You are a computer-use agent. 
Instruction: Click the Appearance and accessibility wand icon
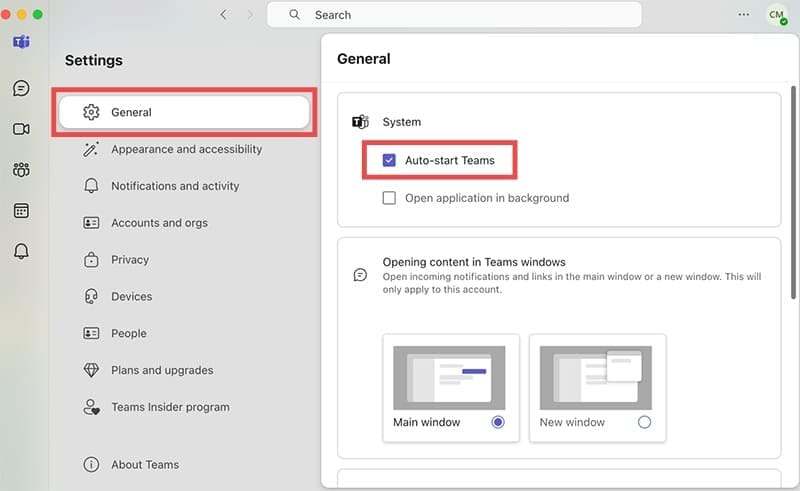click(91, 149)
